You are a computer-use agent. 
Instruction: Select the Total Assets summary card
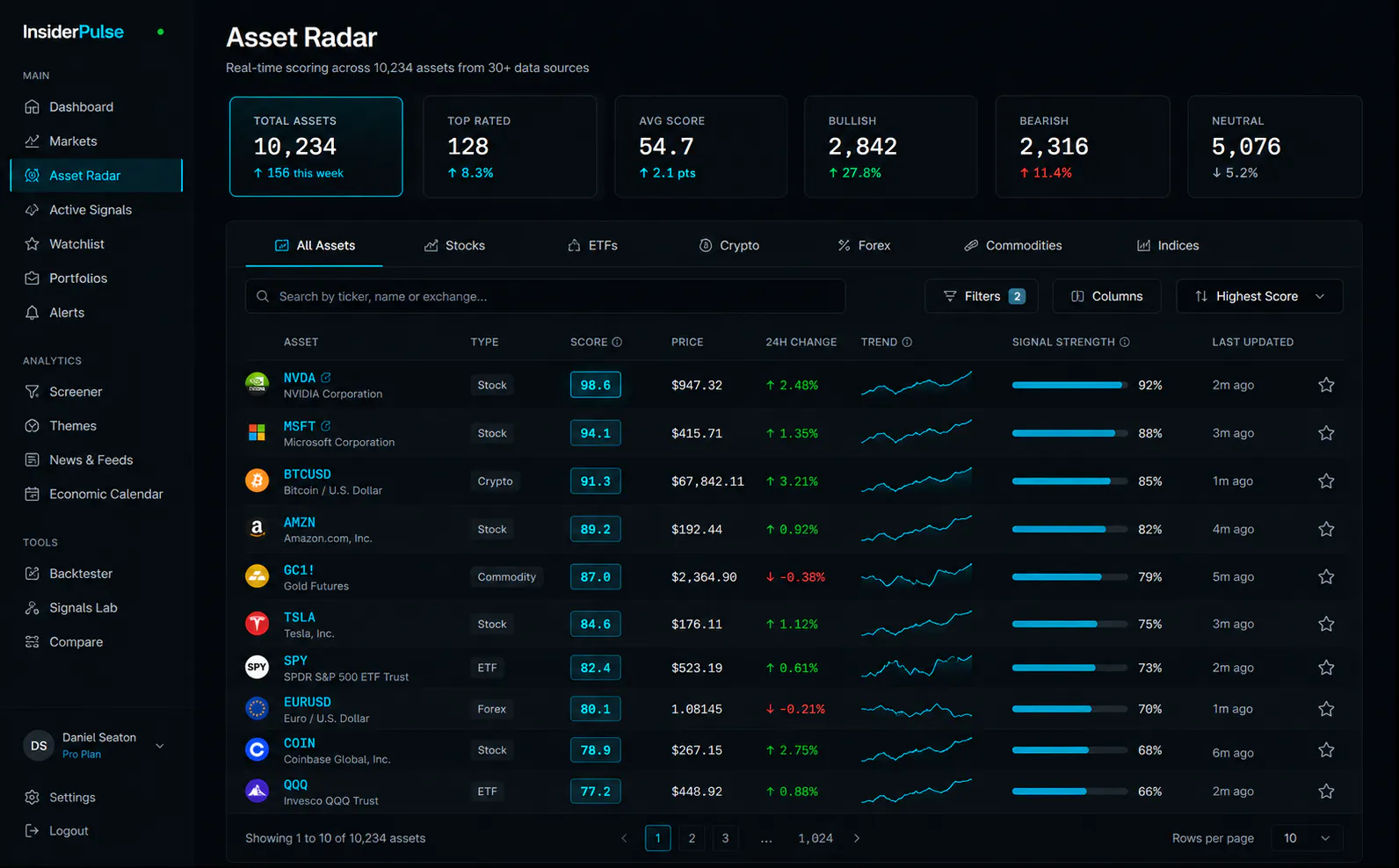(316, 147)
